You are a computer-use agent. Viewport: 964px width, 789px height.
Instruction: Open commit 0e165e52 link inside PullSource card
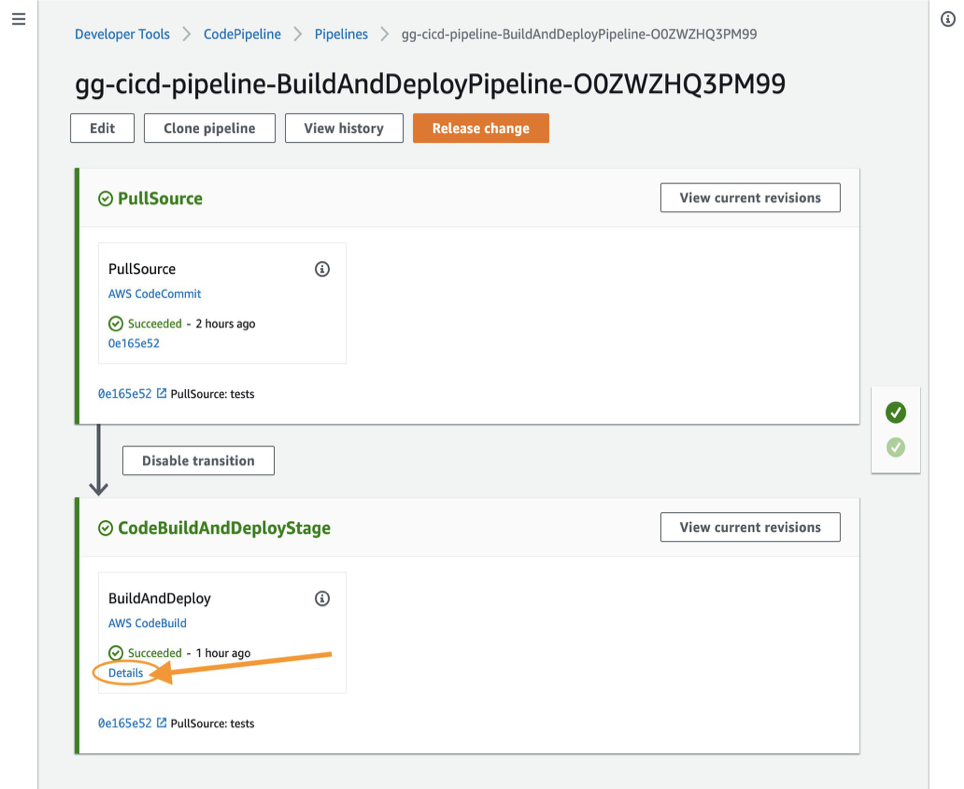[134, 343]
